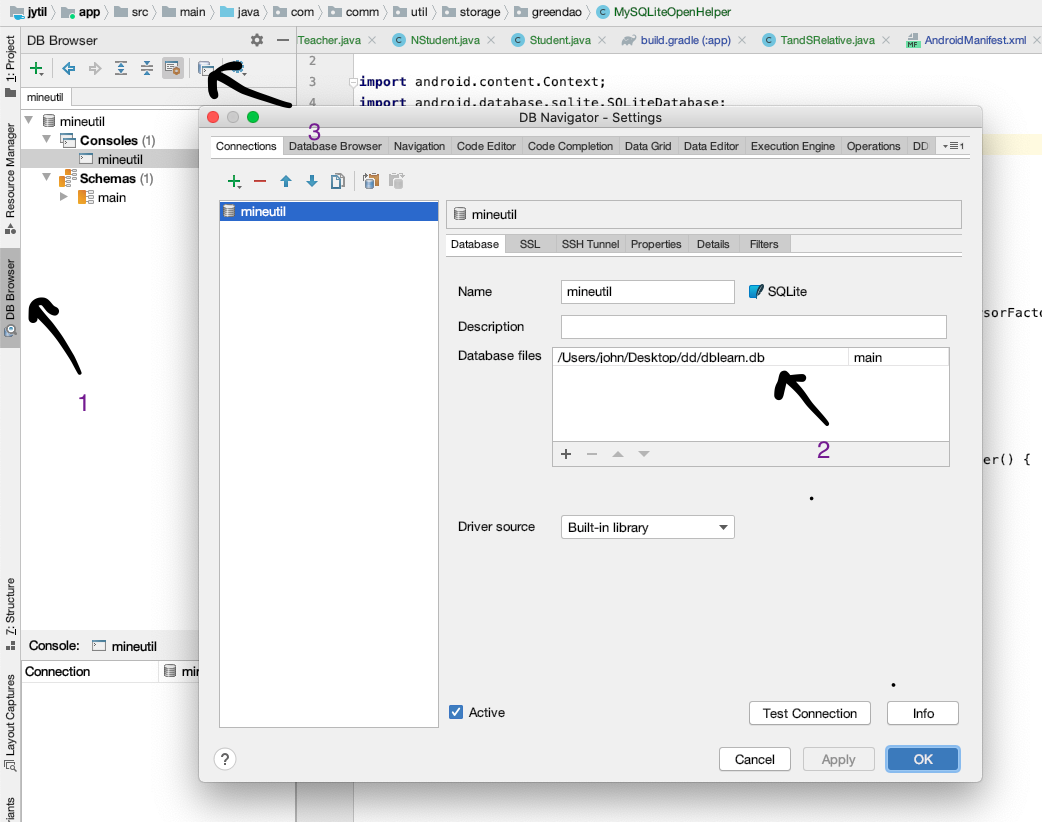Screen dimensions: 1042x822
Task: Switch to SSH Tunnel tab
Action: click(589, 244)
